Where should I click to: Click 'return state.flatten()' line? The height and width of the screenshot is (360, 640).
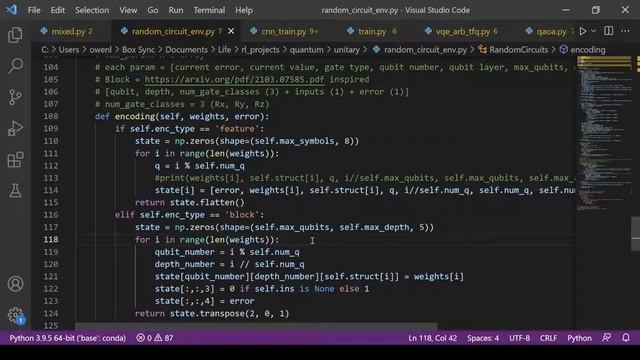click(x=190, y=202)
